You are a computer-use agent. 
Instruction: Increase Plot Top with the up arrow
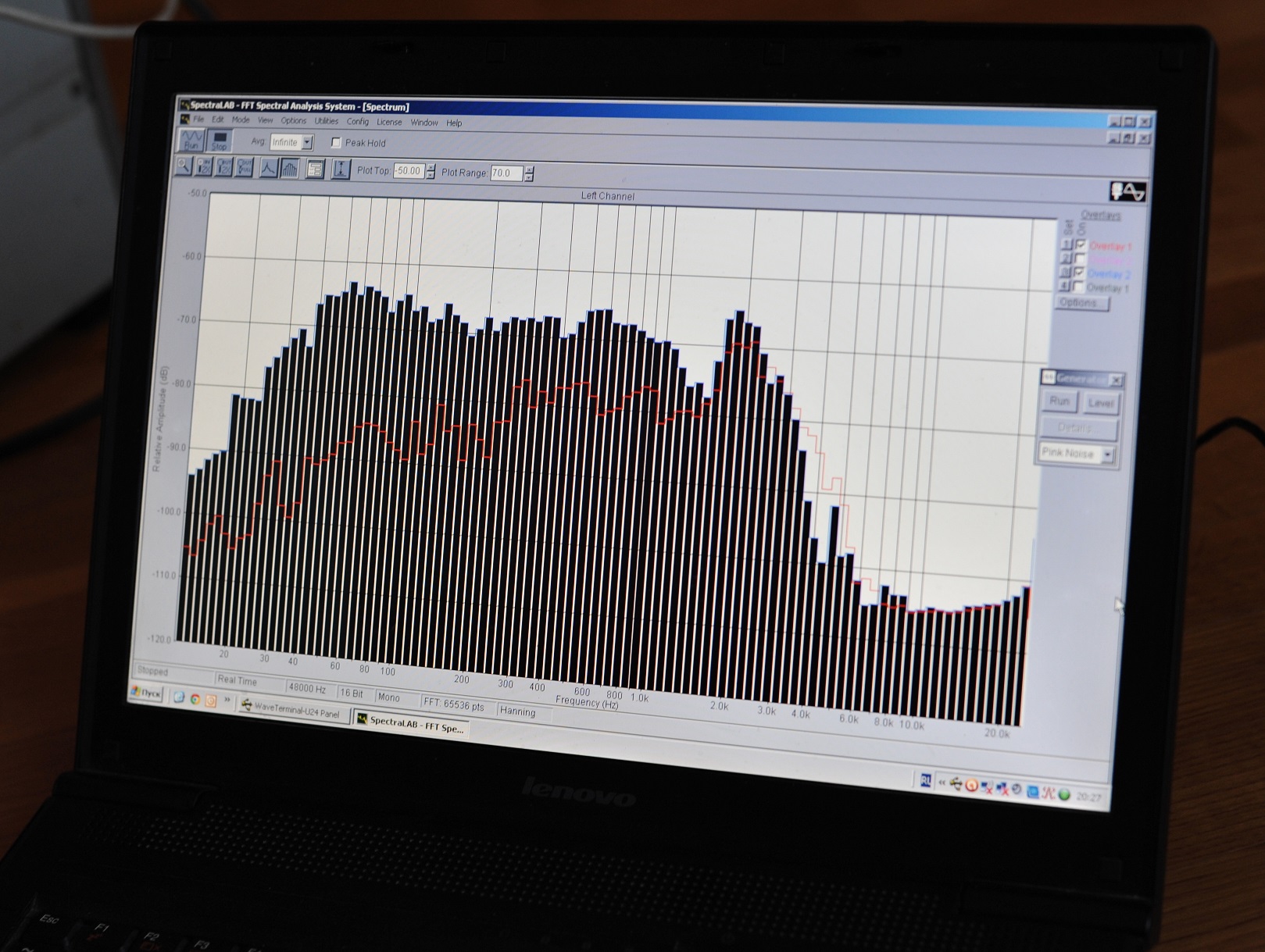click(430, 168)
